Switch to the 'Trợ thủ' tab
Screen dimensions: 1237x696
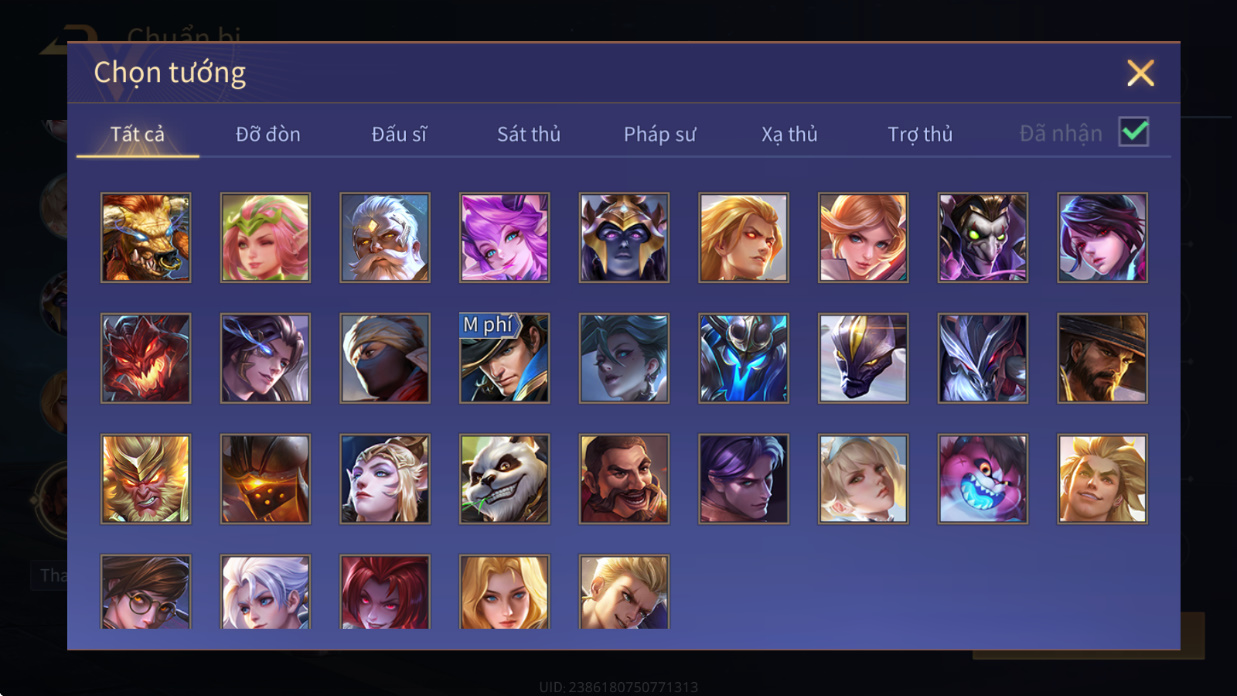tap(920, 134)
